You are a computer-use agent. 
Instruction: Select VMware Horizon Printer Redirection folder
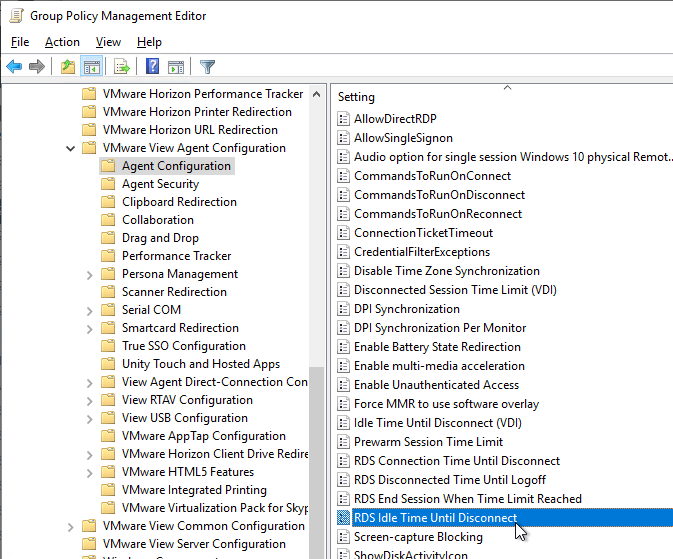click(197, 112)
